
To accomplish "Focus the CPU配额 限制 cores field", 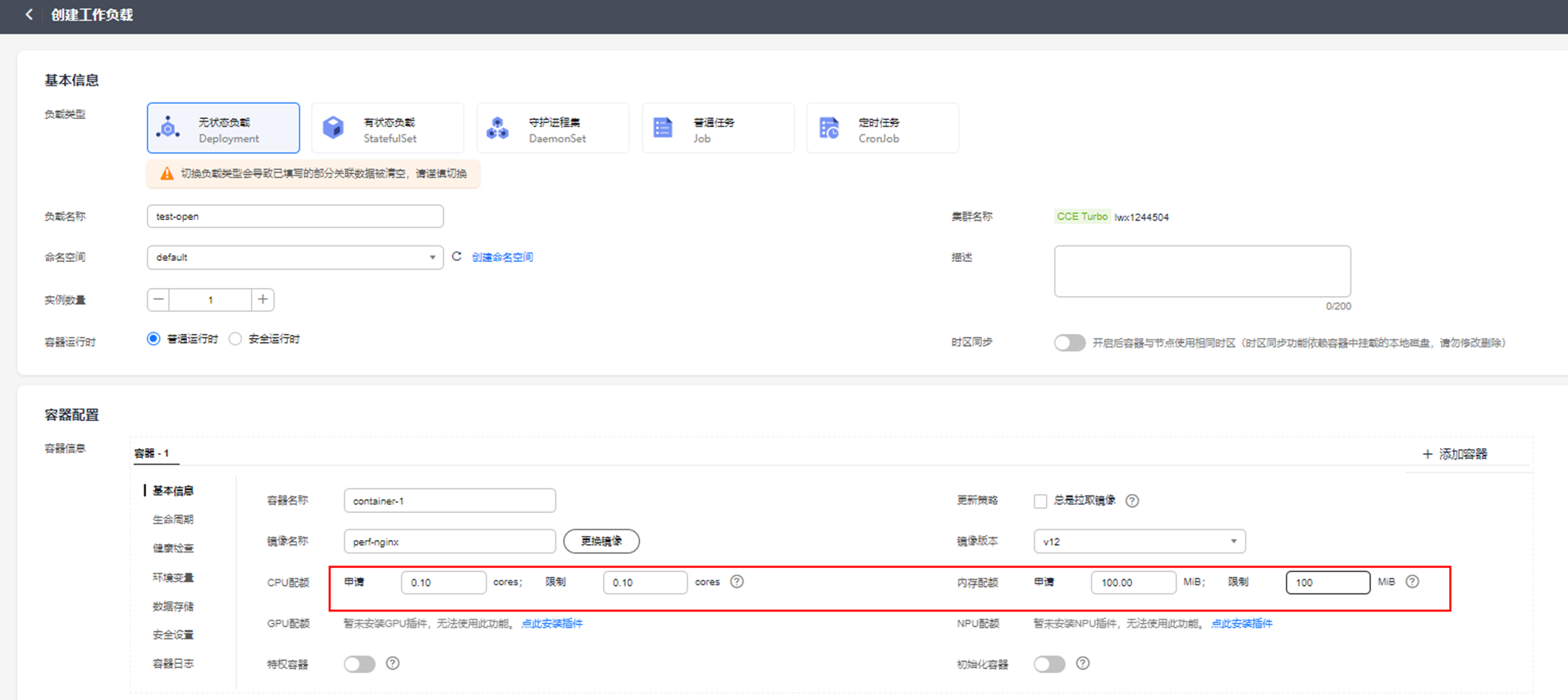I will (645, 583).
